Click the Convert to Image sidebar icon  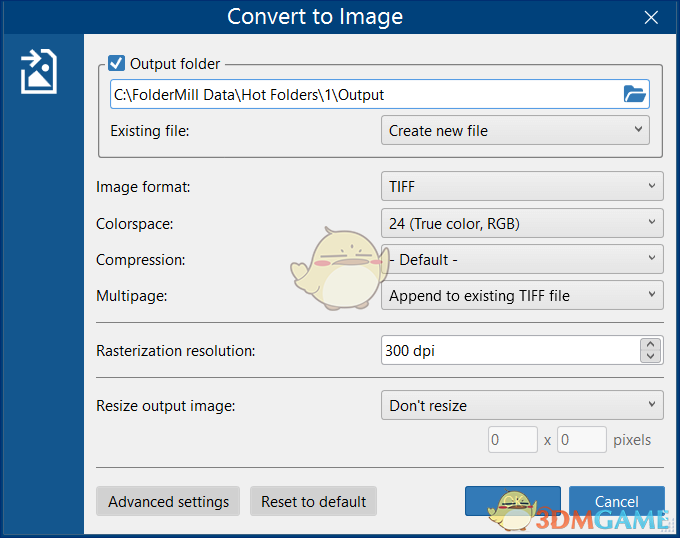click(39, 72)
